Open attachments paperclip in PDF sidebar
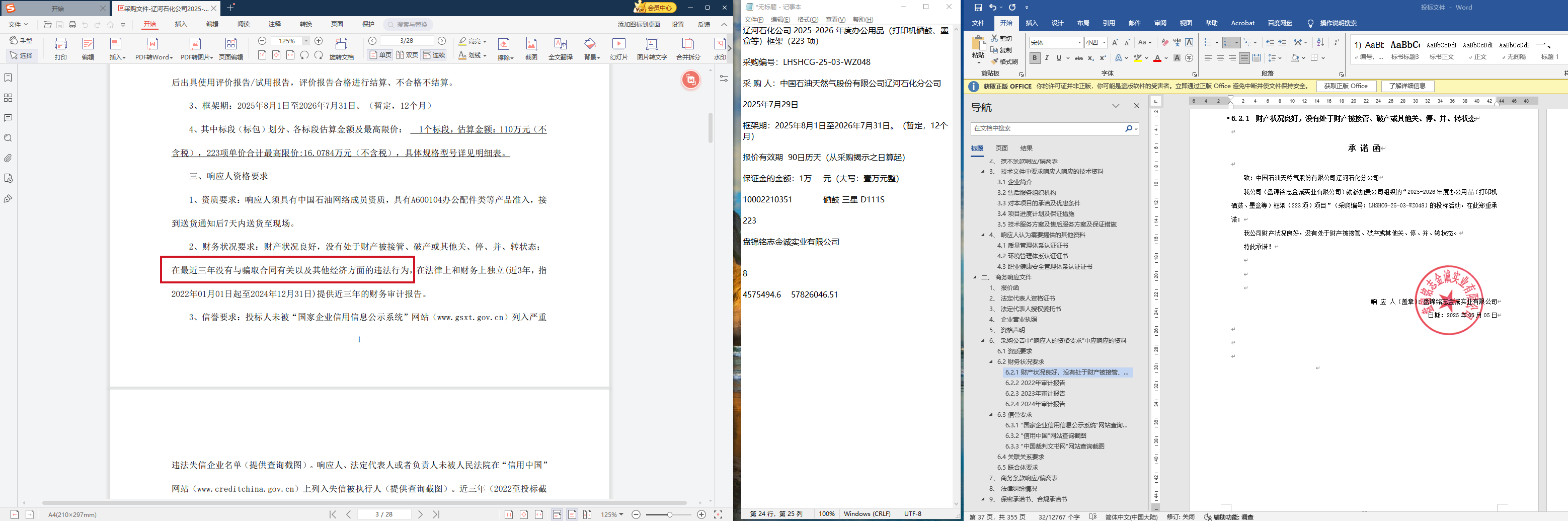1568x521 pixels. coord(8,158)
